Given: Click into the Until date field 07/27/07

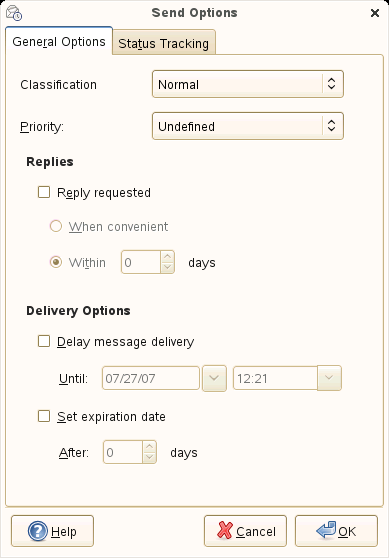Looking at the screenshot, I should [151, 378].
